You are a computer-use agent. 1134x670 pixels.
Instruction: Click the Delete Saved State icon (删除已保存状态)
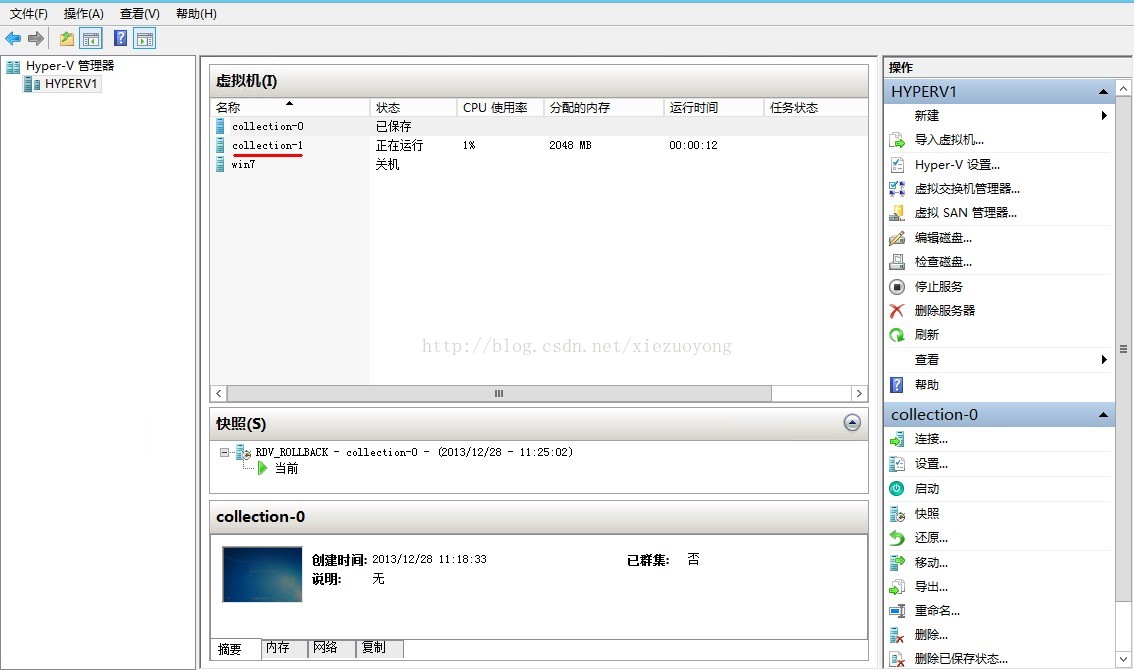(x=897, y=659)
